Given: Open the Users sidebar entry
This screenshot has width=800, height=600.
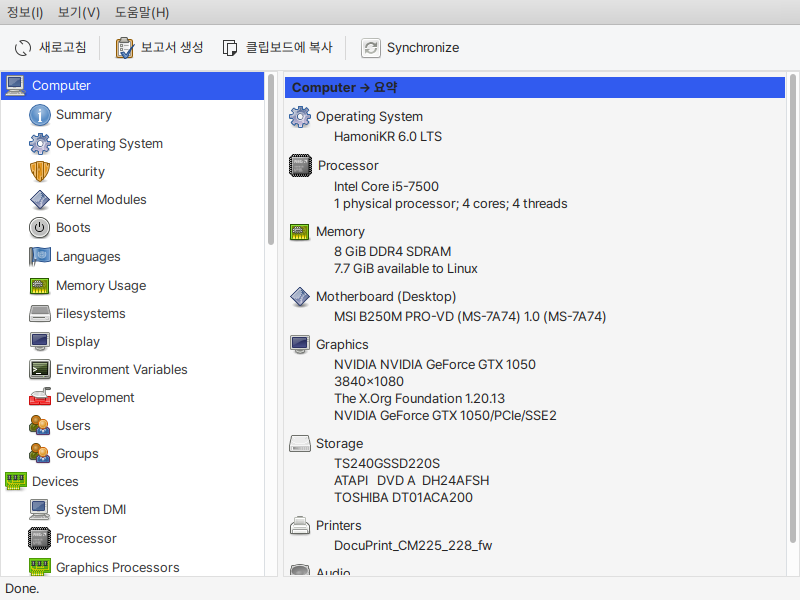Looking at the screenshot, I should click(x=73, y=426).
